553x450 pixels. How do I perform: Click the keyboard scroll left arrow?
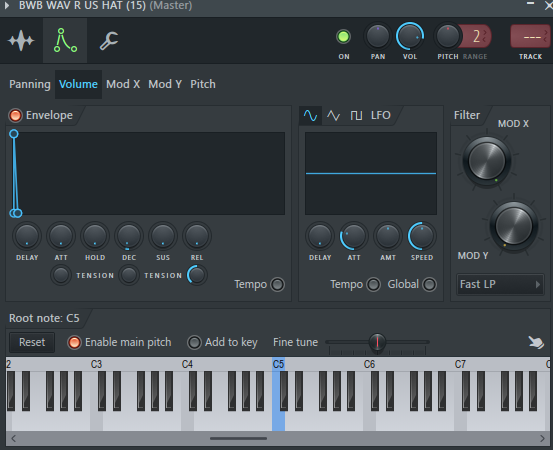click(x=13, y=439)
